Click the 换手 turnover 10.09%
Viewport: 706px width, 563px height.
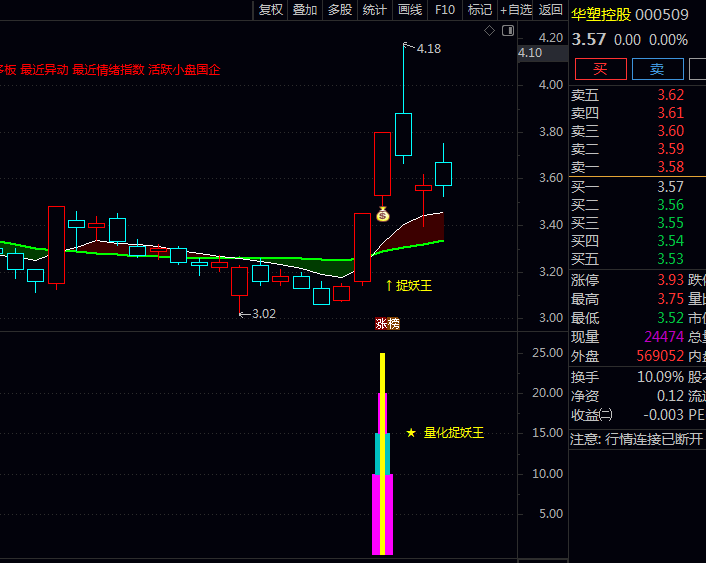tap(661, 377)
